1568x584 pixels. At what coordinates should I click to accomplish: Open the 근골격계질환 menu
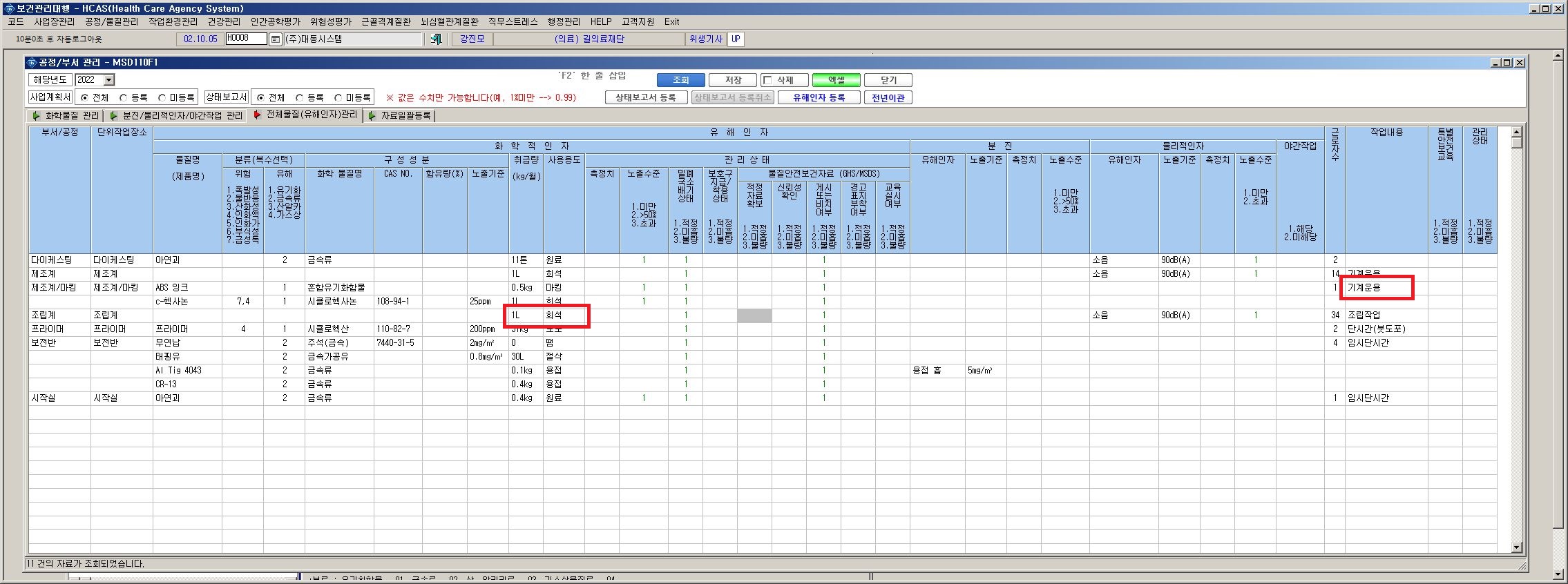[385, 21]
